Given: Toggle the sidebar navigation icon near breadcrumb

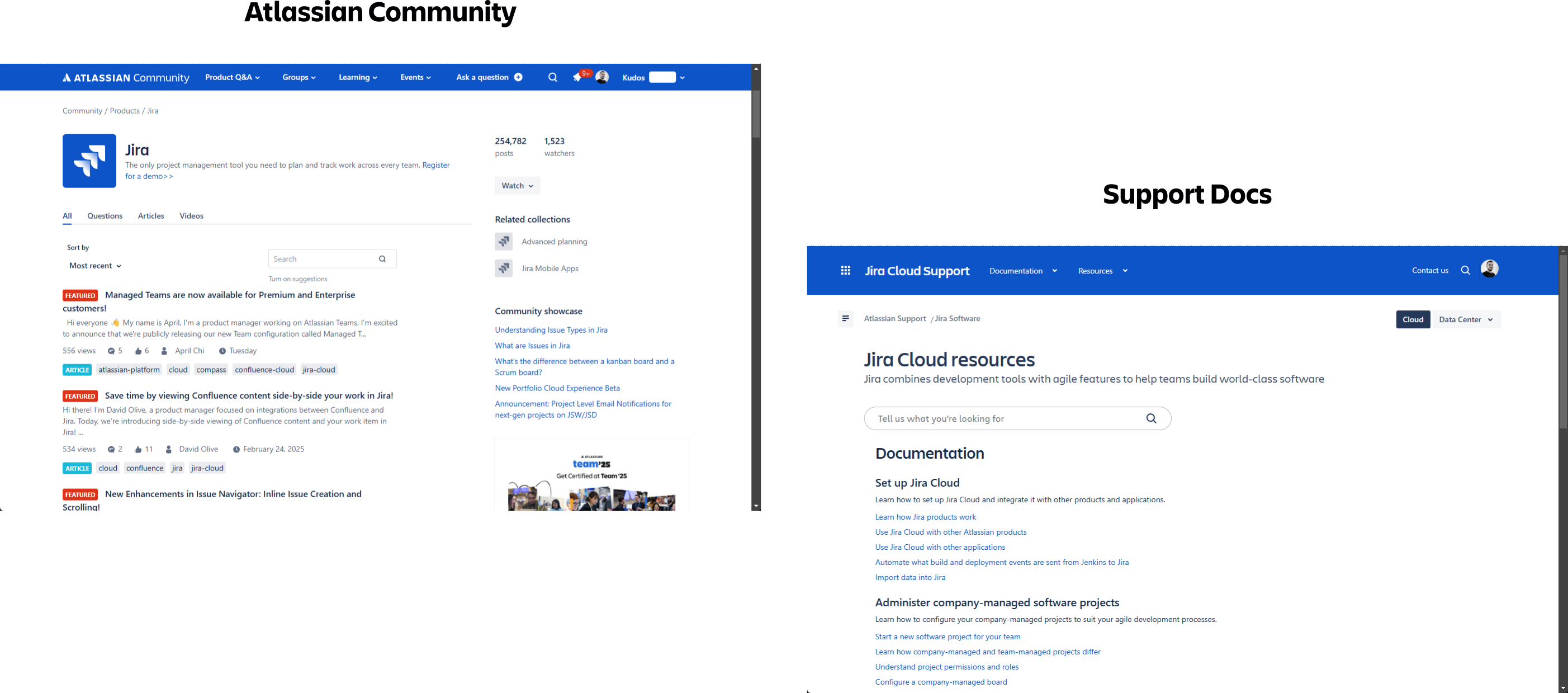Looking at the screenshot, I should (845, 318).
